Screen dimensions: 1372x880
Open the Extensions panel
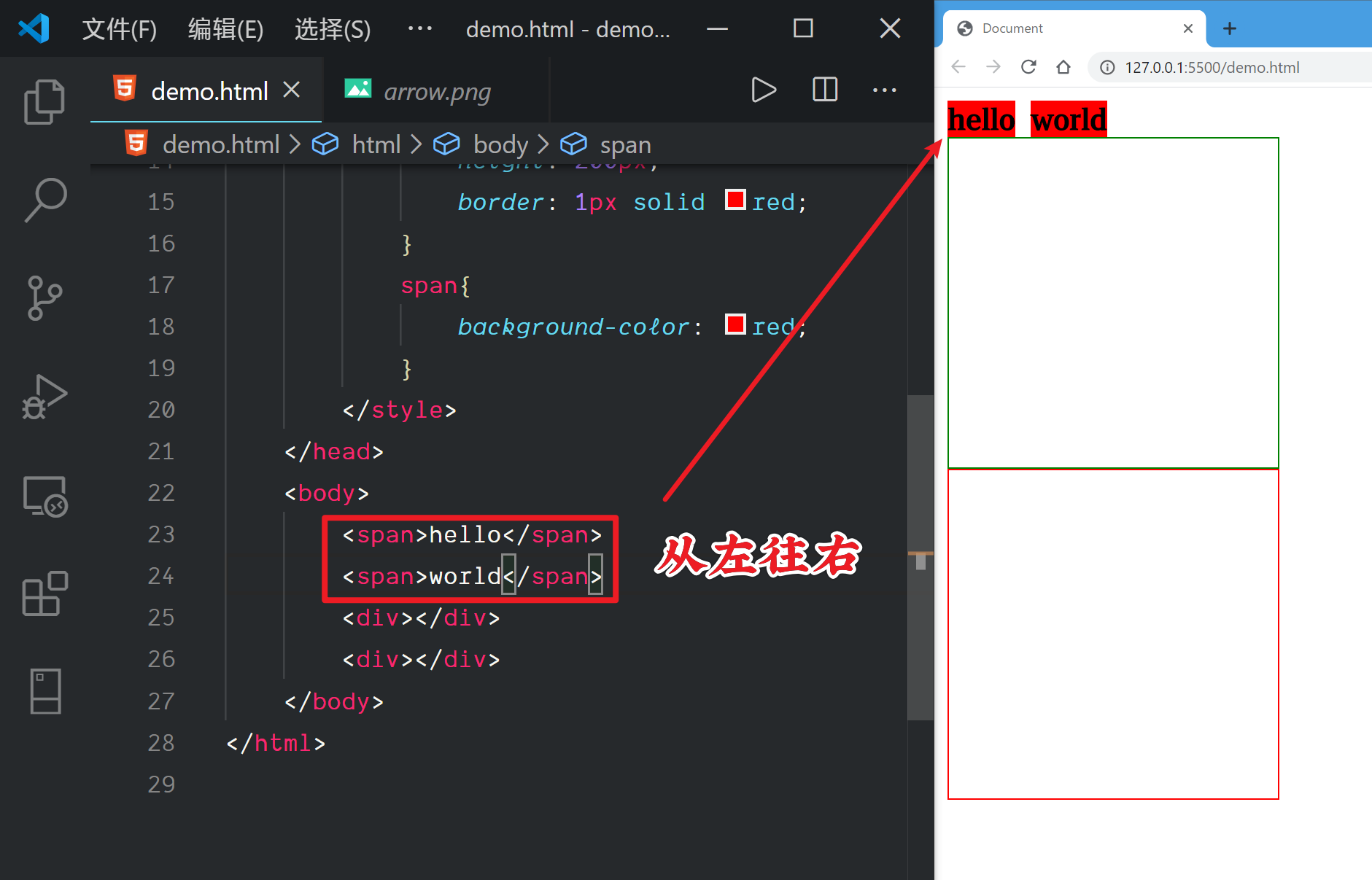(x=44, y=593)
